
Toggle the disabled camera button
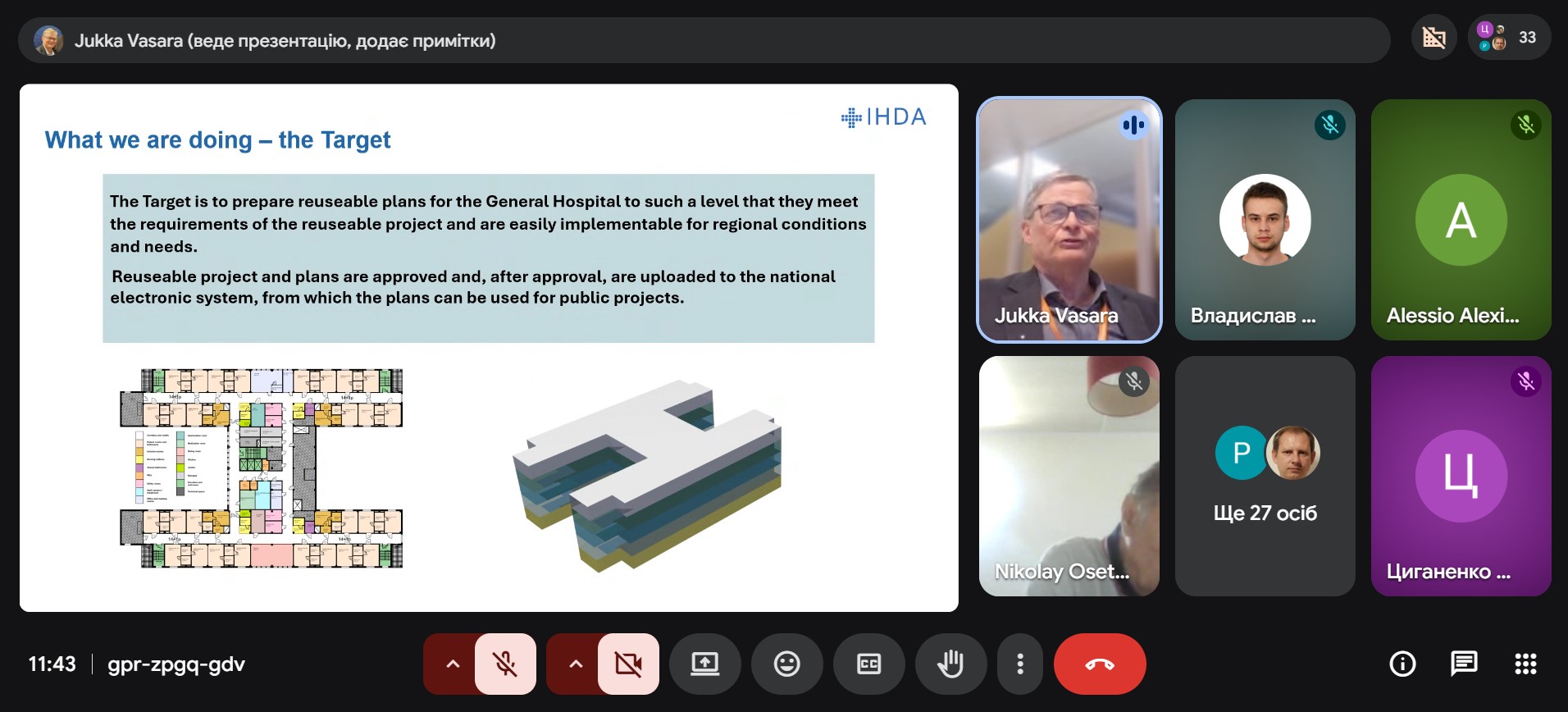tap(628, 664)
